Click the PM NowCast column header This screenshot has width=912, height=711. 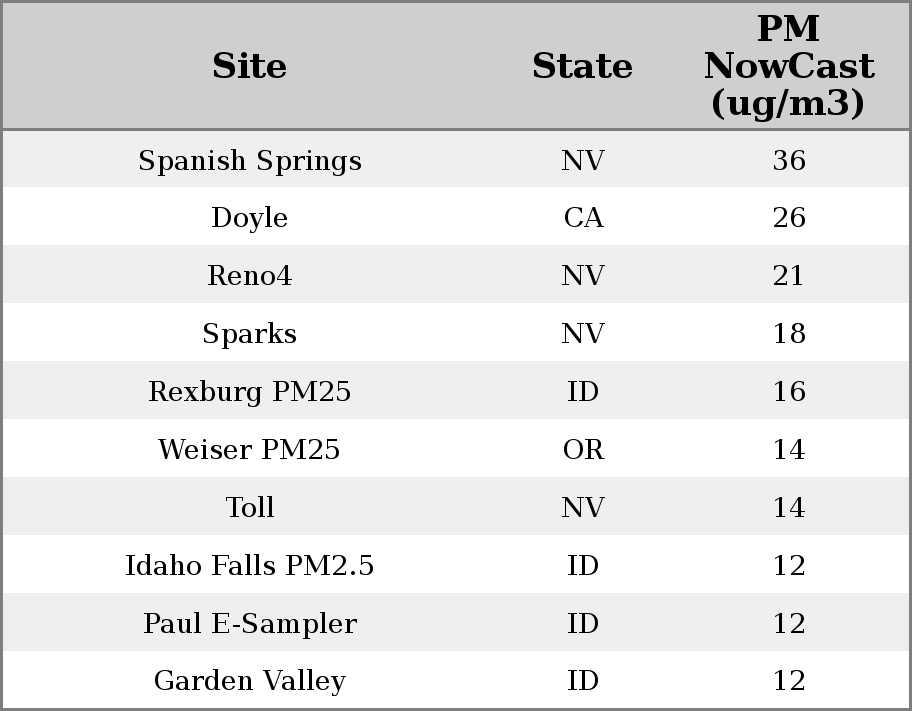click(788, 66)
